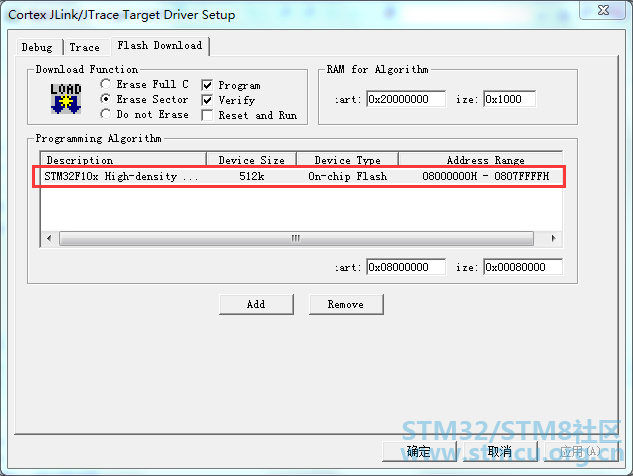Open the Trace tab
This screenshot has height=476, width=633.
[84, 47]
